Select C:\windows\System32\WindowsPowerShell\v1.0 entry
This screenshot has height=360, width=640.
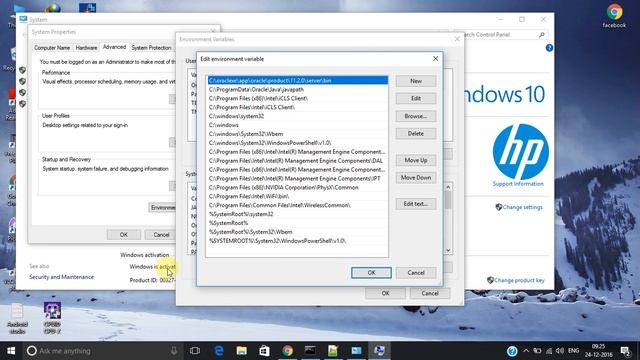click(x=298, y=143)
